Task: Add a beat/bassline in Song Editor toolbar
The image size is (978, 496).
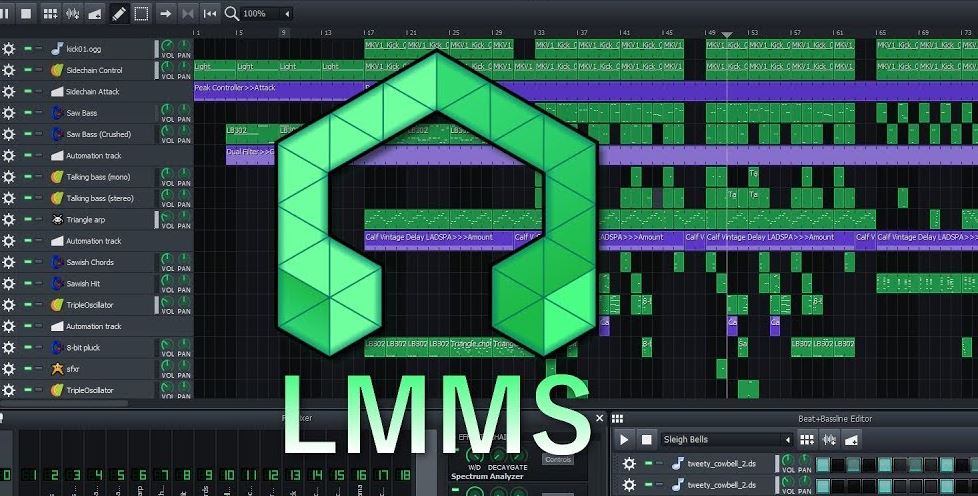Action: pyautogui.click(x=51, y=13)
